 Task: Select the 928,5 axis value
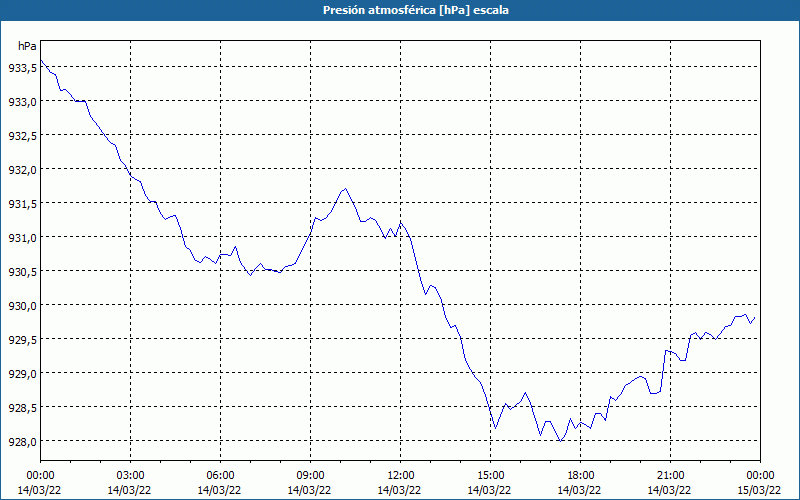pos(22,408)
